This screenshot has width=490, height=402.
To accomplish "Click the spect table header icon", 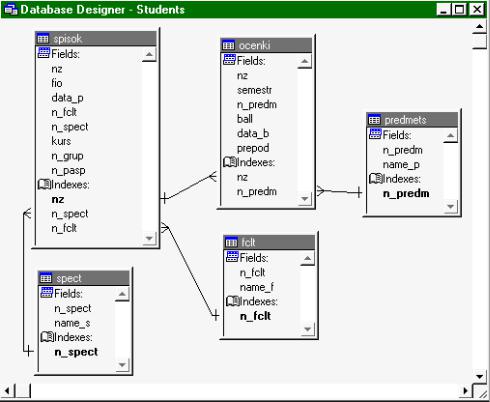I will point(46,278).
